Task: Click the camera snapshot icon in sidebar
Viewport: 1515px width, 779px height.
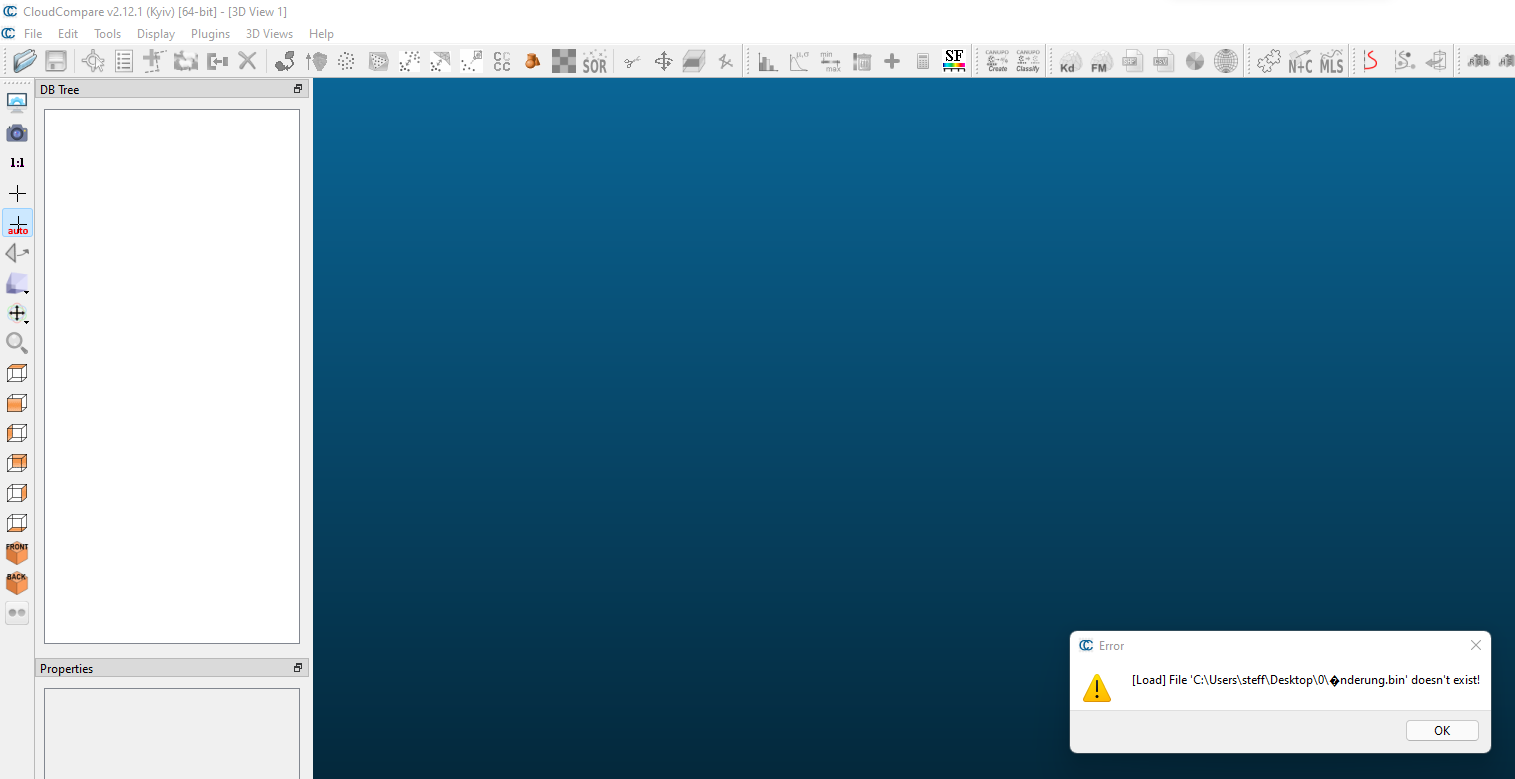Action: coord(17,133)
